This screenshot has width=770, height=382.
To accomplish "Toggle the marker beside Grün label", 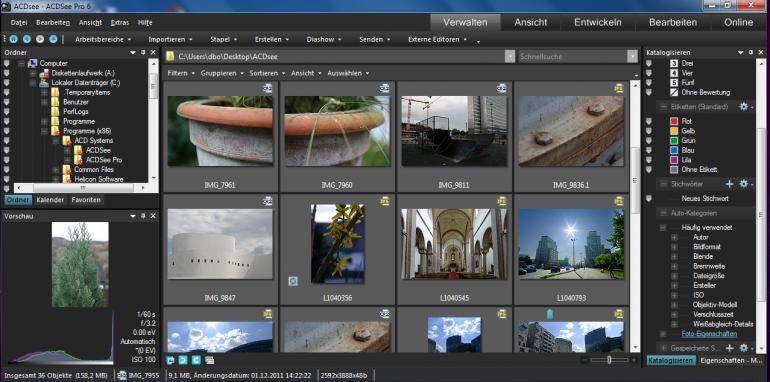I will (x=649, y=140).
